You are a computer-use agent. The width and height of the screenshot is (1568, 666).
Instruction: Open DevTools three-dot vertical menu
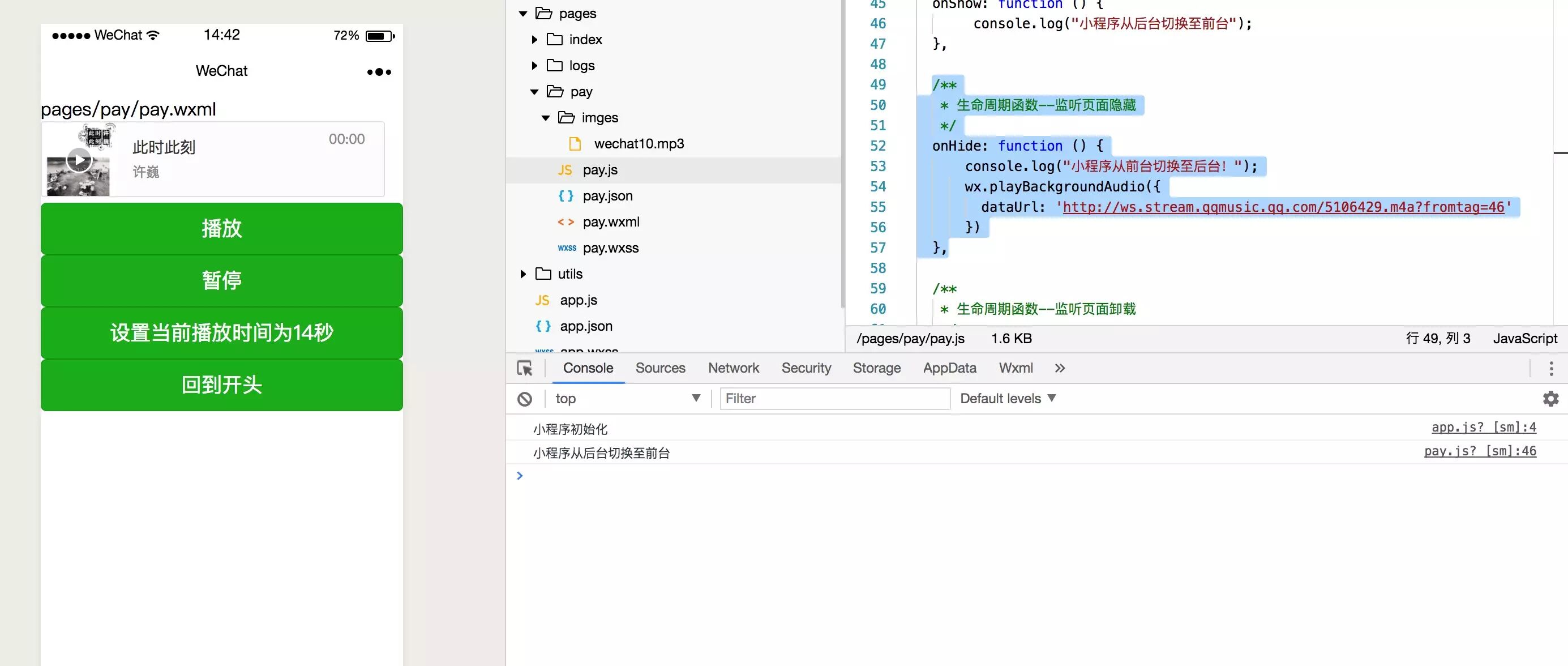click(1550, 368)
